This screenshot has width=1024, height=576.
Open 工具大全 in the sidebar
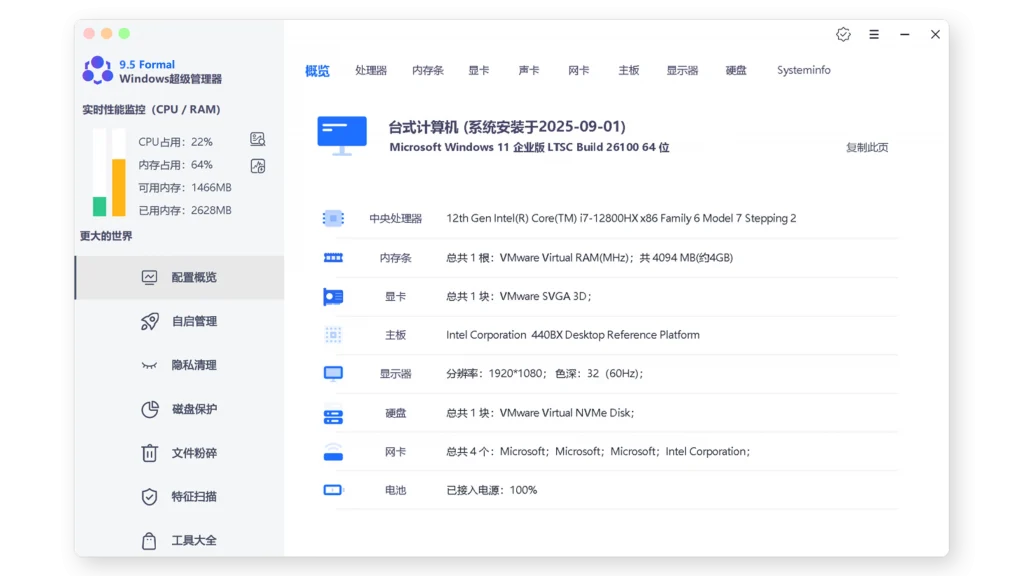click(x=180, y=541)
